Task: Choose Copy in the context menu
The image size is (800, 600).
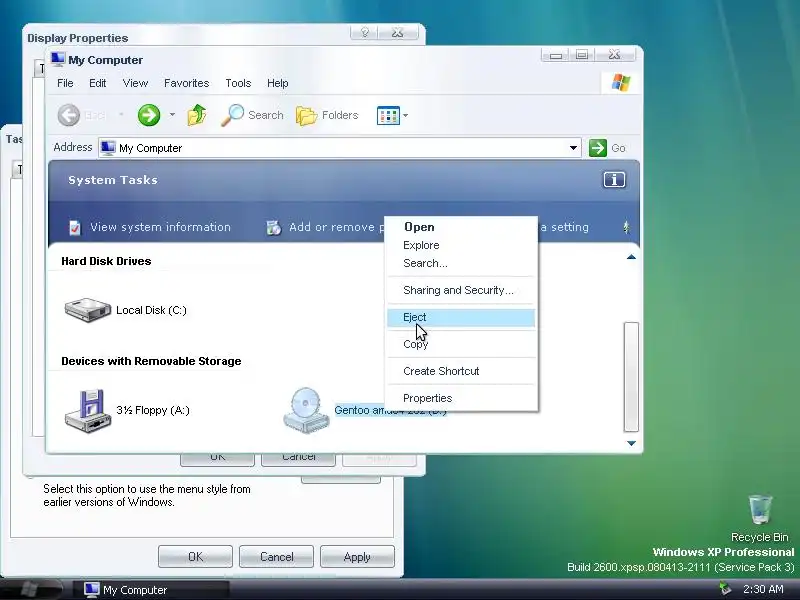Action: coord(461,344)
